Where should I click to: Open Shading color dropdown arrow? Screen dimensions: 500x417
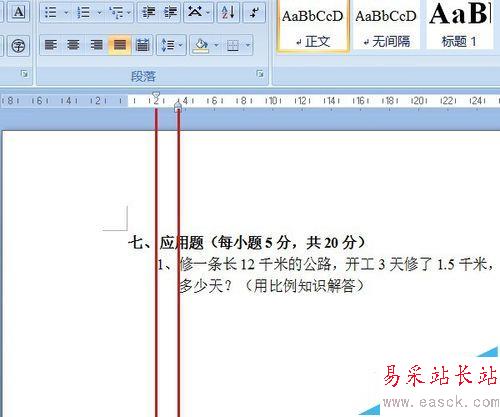[x=216, y=45]
